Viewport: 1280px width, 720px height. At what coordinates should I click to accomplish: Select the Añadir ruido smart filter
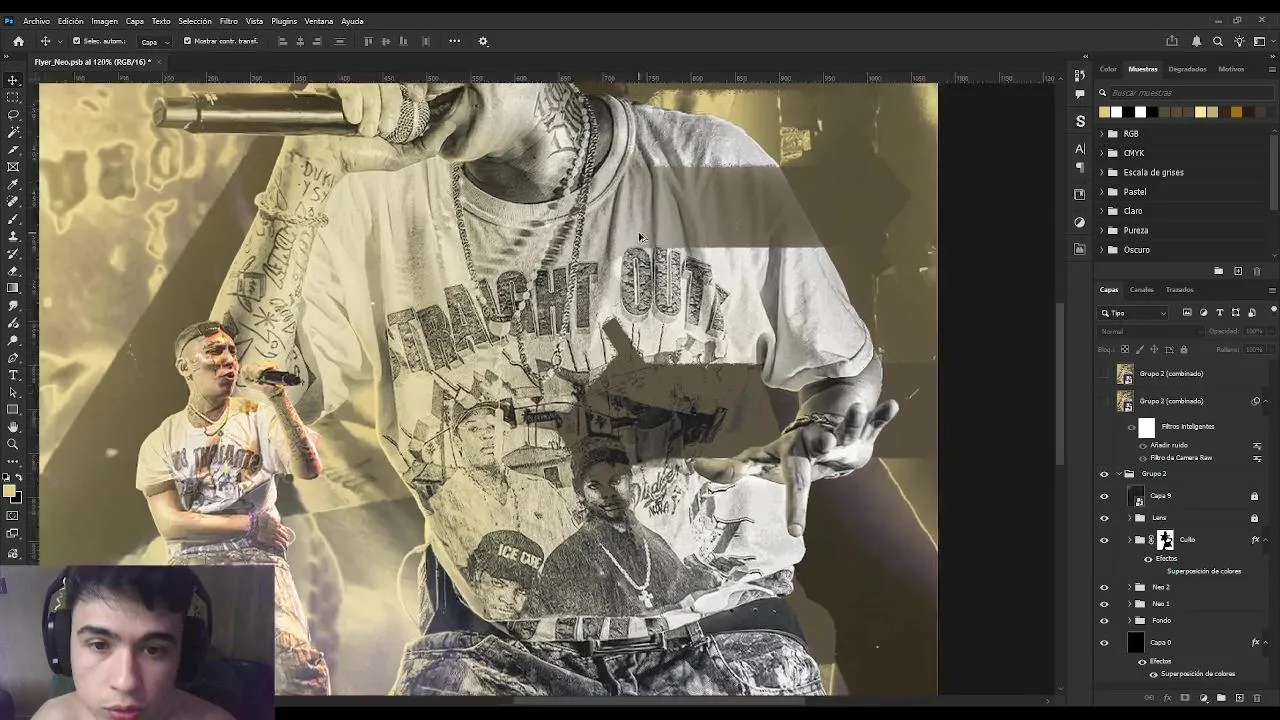(1169, 445)
